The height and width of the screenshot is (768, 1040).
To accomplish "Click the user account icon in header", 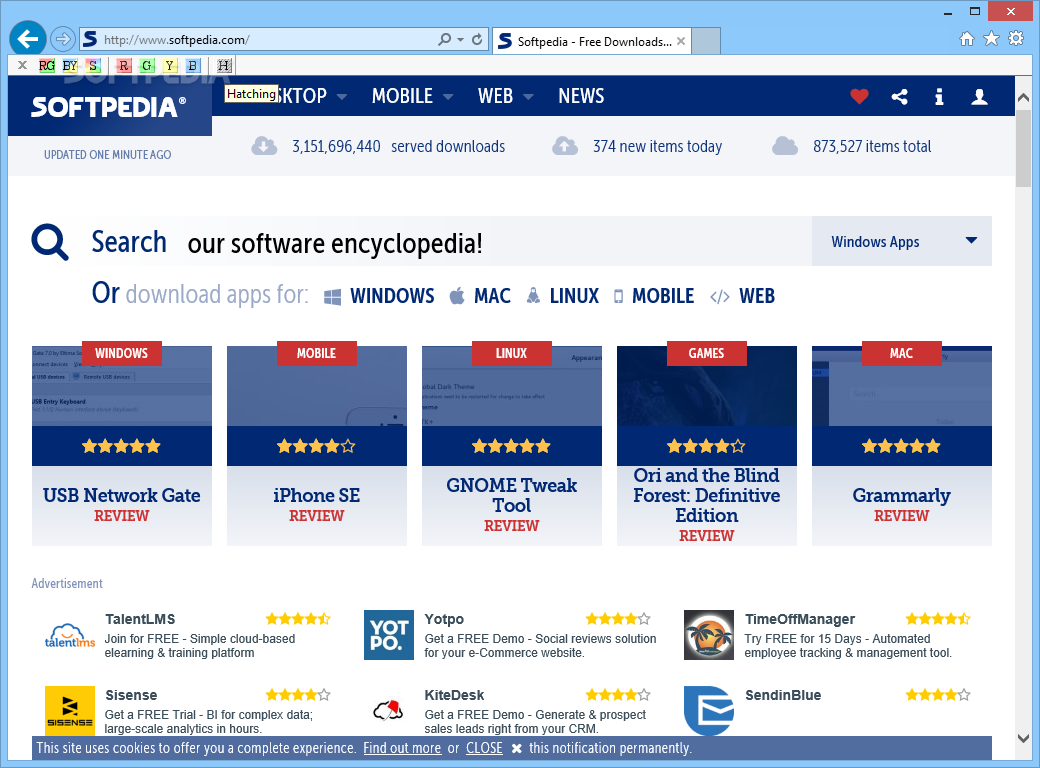I will (980, 97).
